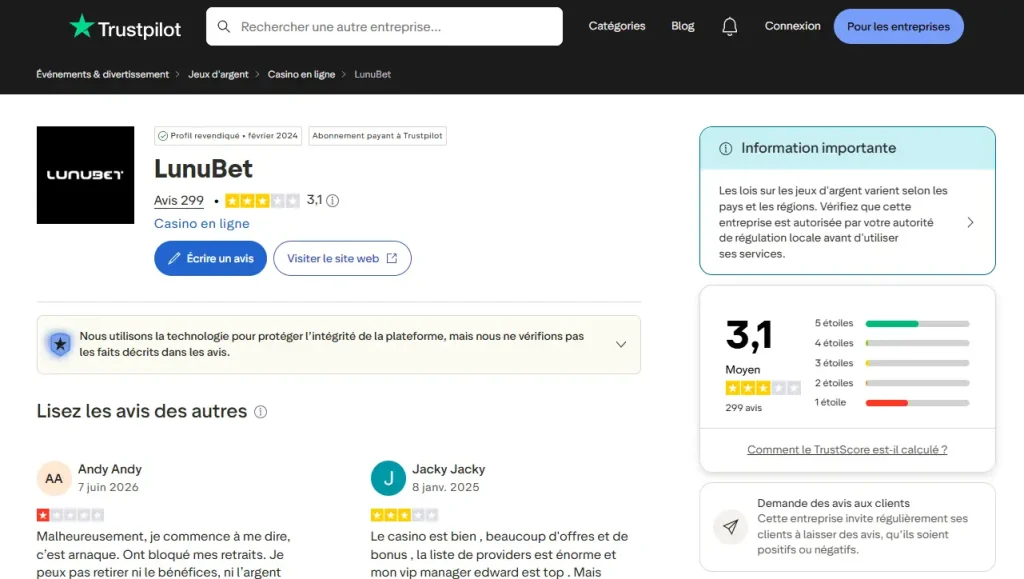1024x579 pixels.
Task: Click the one-star rating on Andy Andy's review
Action: click(70, 515)
